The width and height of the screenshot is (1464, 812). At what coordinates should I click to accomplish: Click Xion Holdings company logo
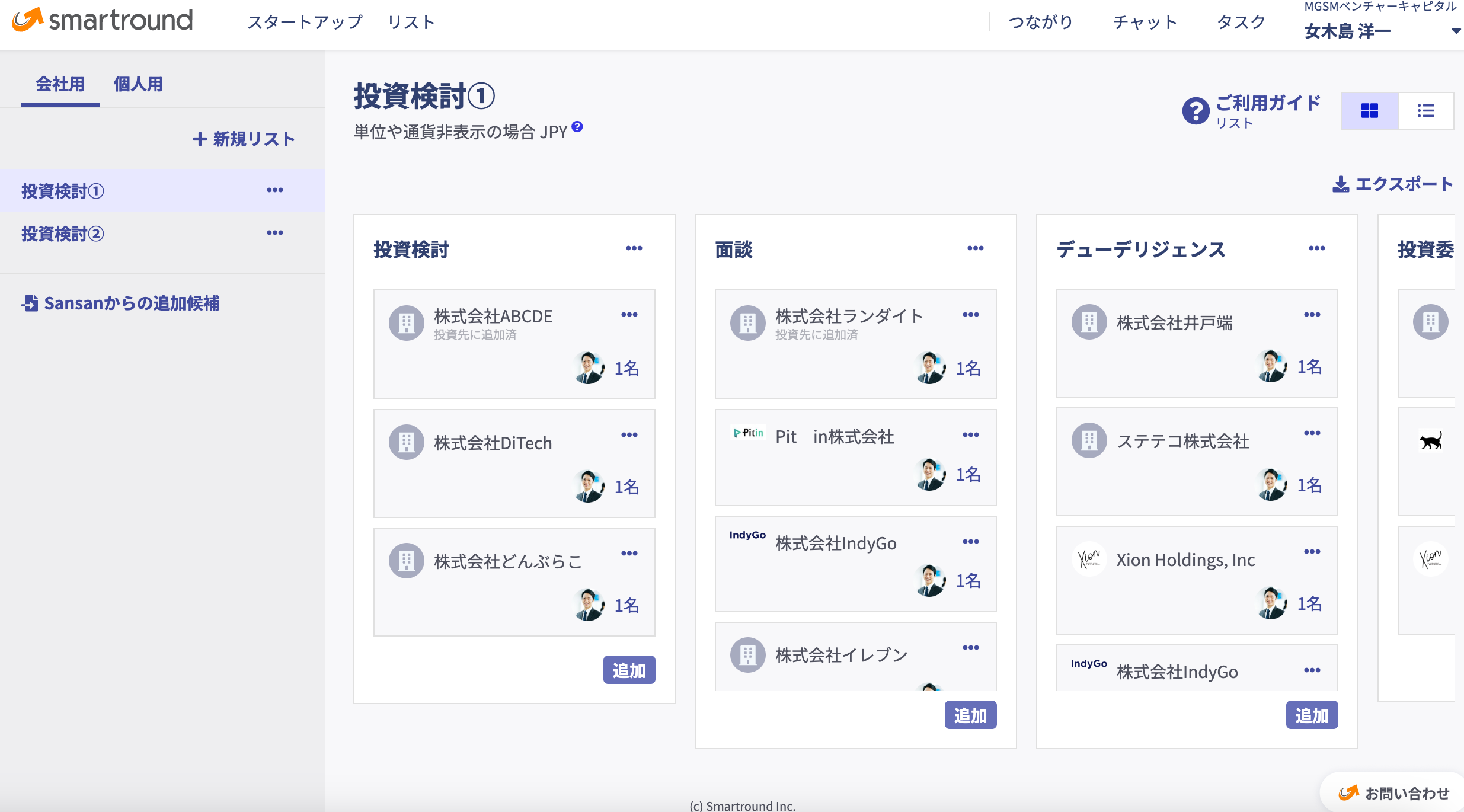1089,559
